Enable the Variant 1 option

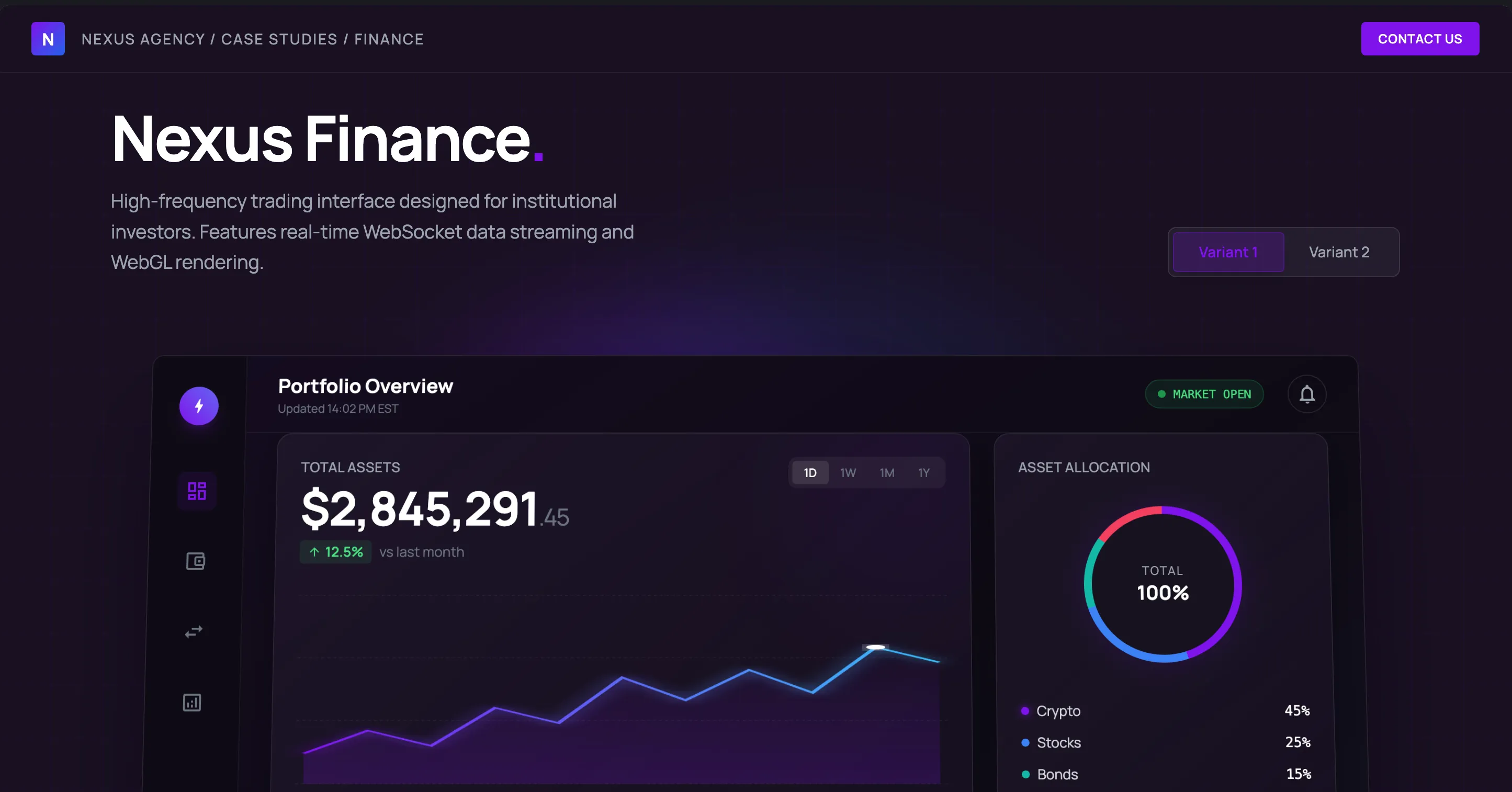click(x=1228, y=252)
